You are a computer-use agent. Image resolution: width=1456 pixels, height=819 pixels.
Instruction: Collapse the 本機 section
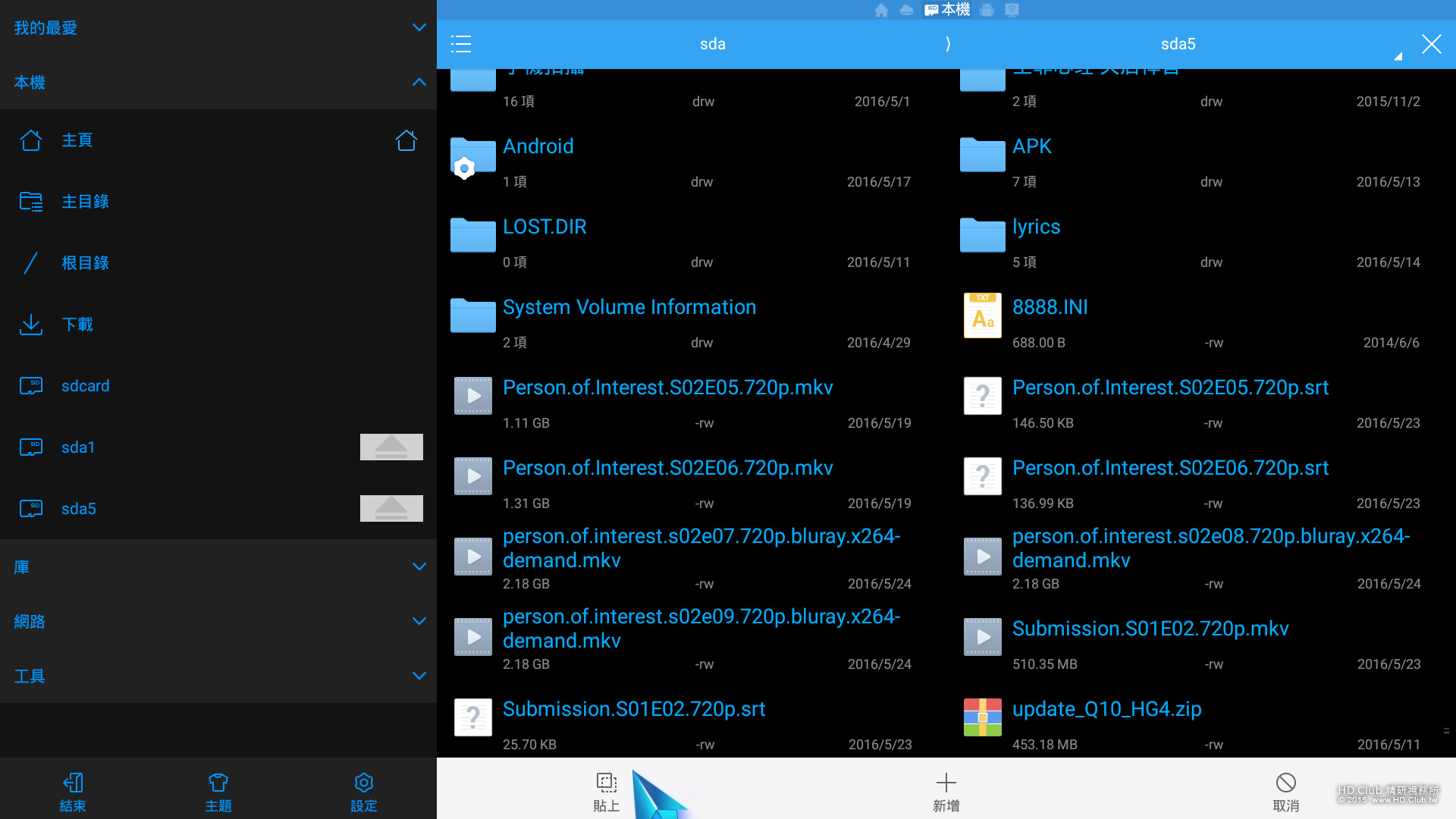[x=419, y=83]
